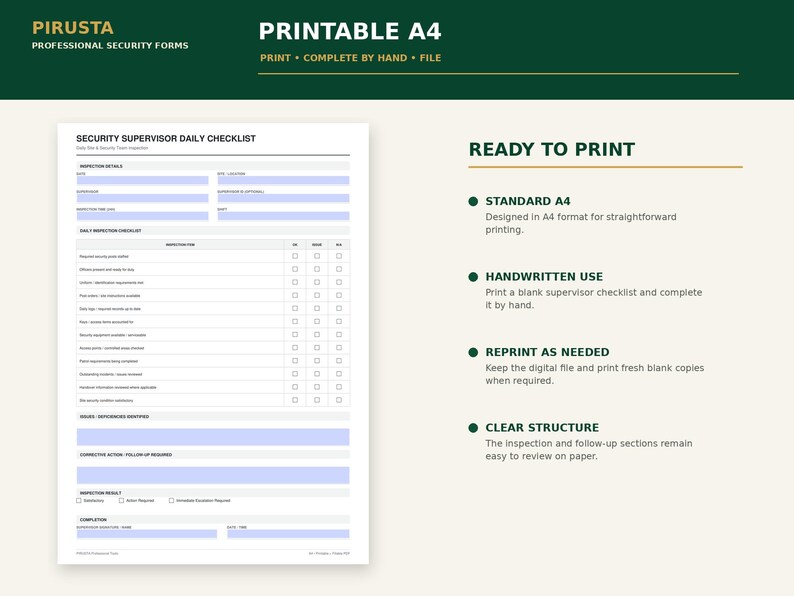Click the HANDWRITTEN USE feature title

(x=544, y=276)
